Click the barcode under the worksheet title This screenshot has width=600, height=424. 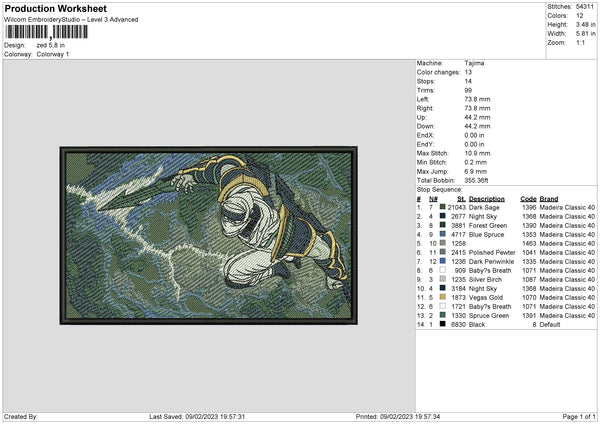pyautogui.click(x=45, y=32)
